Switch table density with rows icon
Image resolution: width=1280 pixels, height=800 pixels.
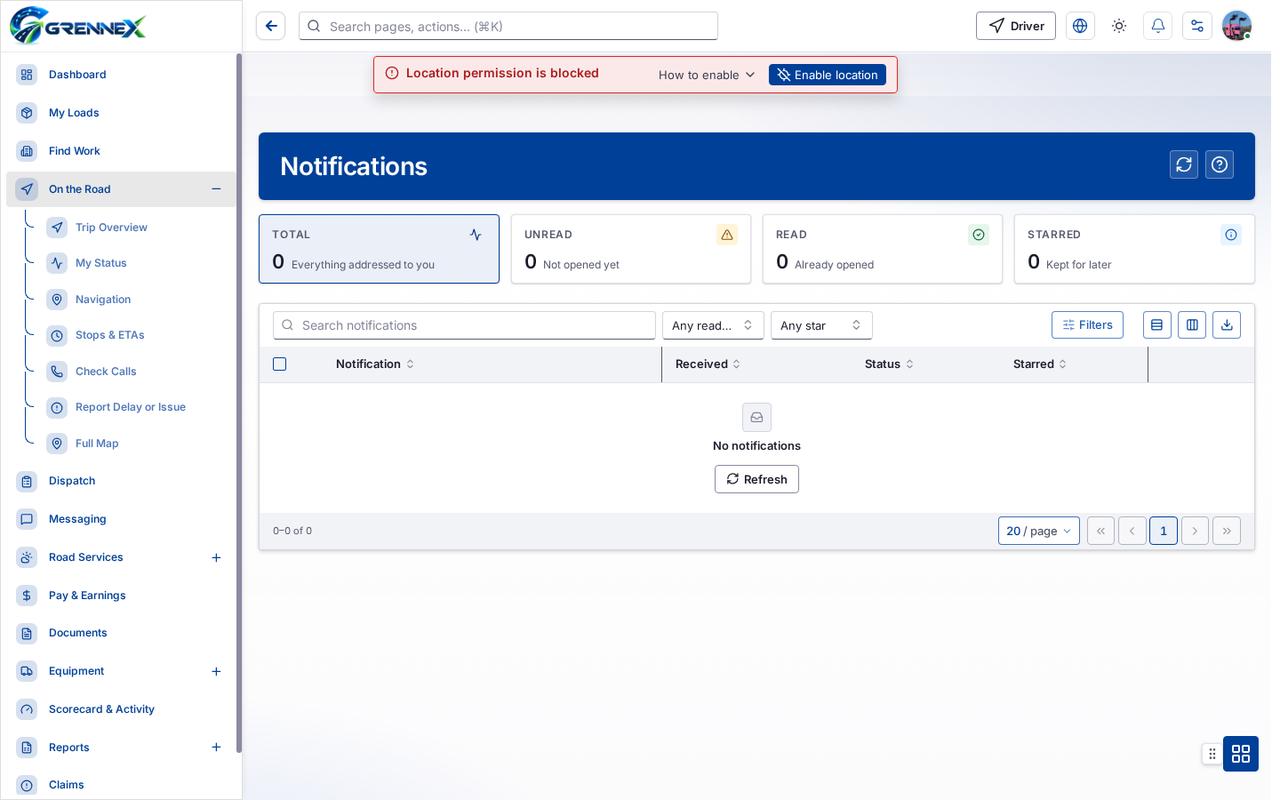click(x=1157, y=325)
